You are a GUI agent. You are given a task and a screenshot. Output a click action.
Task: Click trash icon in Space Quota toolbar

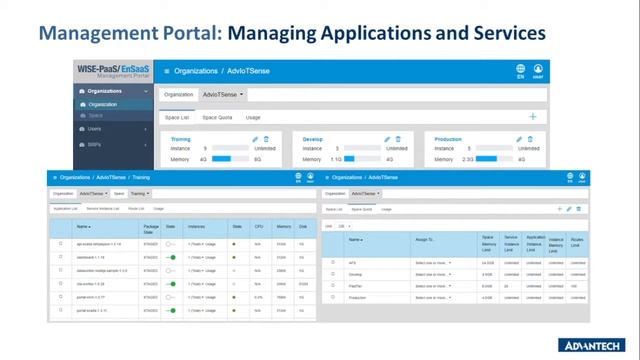578,209
